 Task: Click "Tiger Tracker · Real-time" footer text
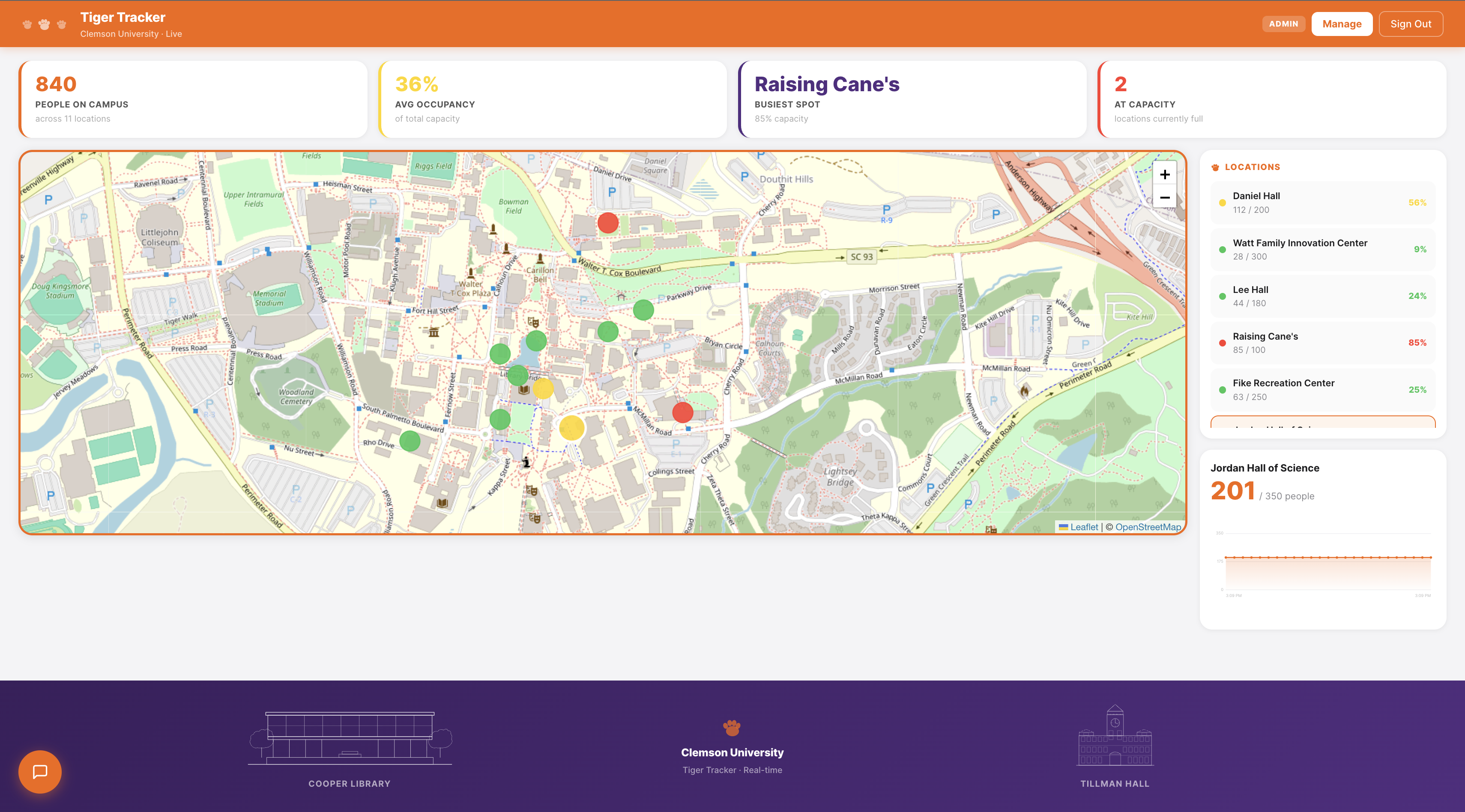click(x=732, y=770)
